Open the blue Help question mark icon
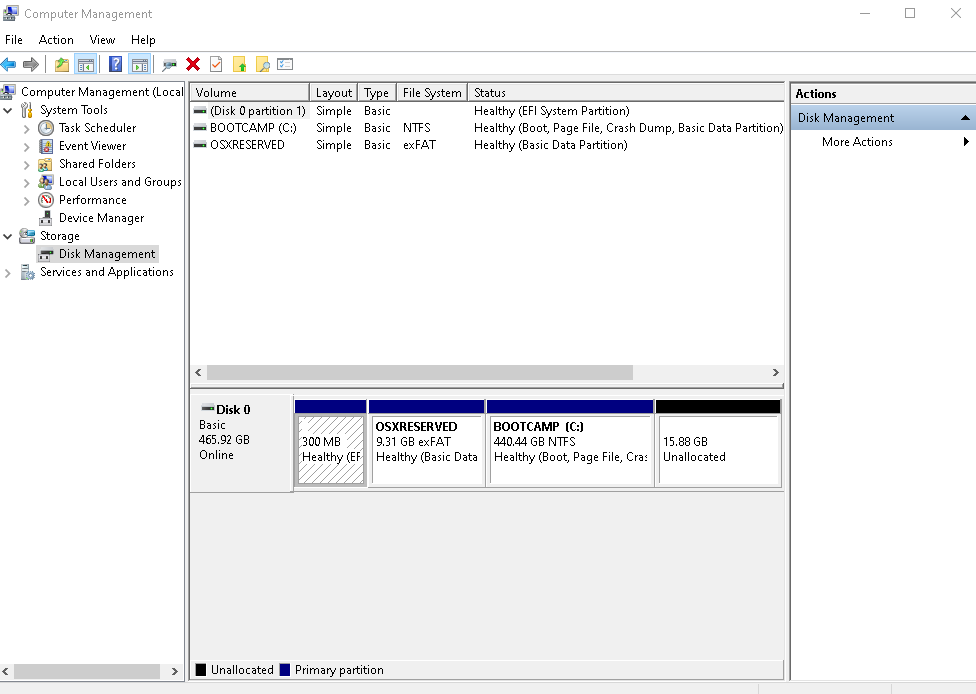The image size is (976, 694). click(115, 64)
